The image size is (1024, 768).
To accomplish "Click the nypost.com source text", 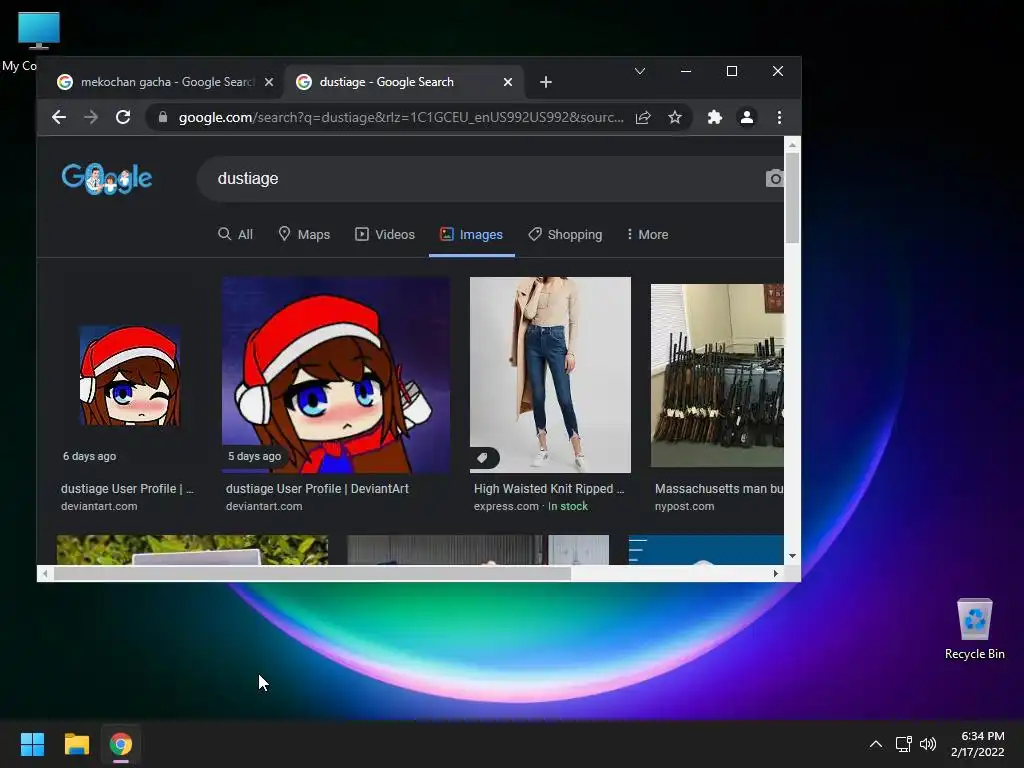I will [684, 507].
